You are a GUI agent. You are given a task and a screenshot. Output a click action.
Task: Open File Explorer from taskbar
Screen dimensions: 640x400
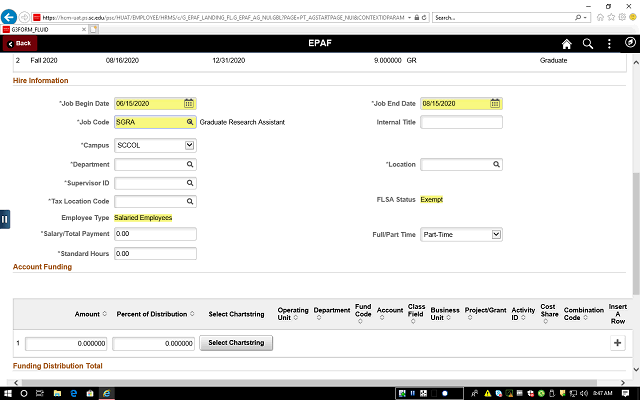(x=57, y=393)
